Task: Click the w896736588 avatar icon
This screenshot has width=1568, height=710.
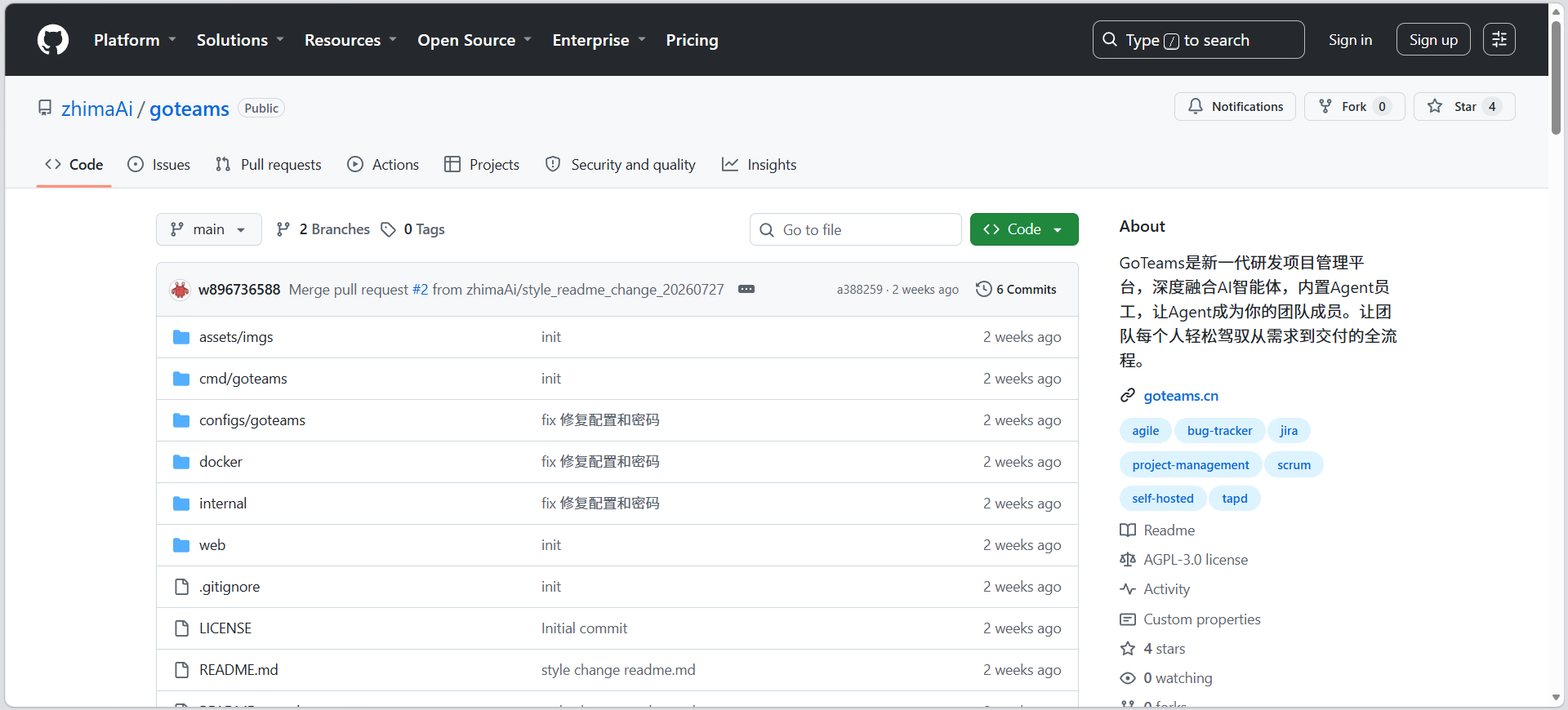Action: point(180,290)
